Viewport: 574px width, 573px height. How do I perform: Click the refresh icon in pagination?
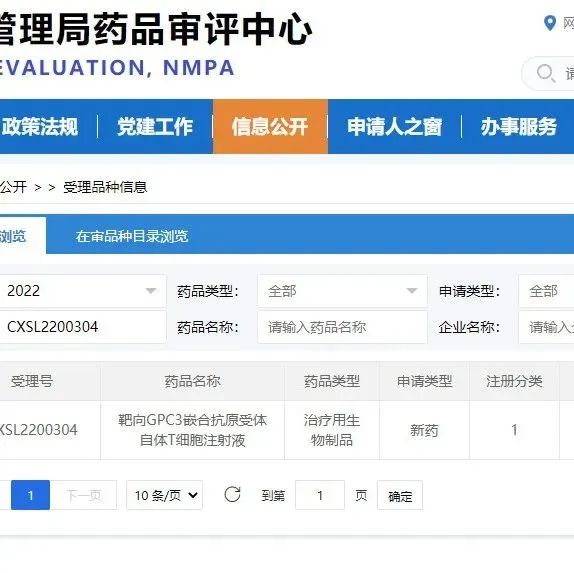point(232,495)
